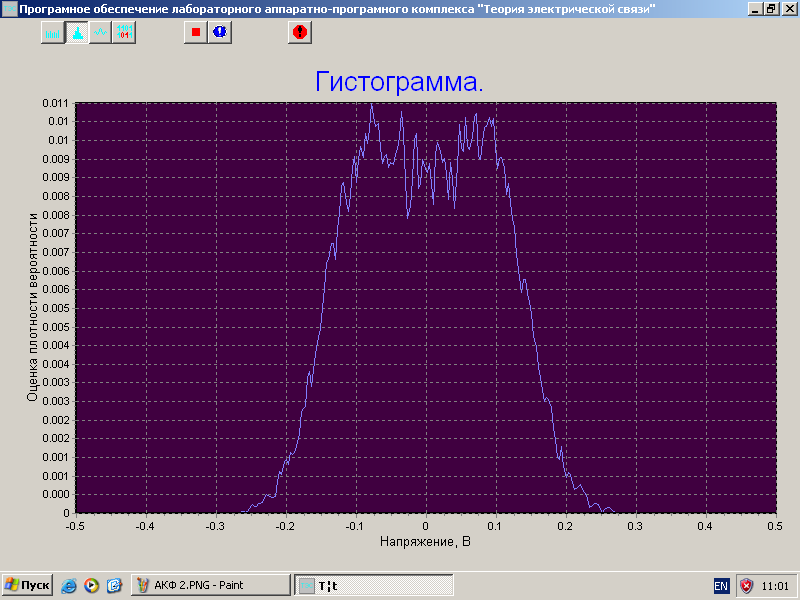Click the 0 x-axis center value

point(426,526)
